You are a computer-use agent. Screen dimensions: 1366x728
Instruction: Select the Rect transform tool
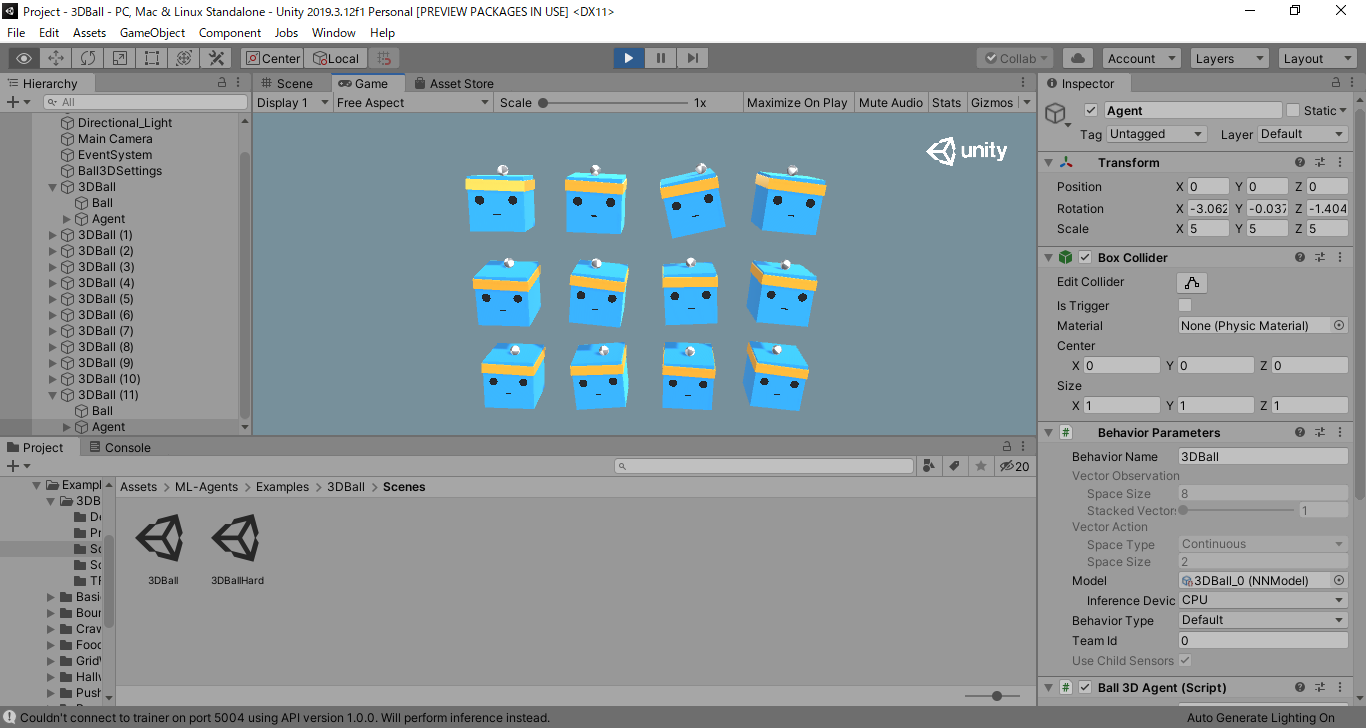pos(152,58)
